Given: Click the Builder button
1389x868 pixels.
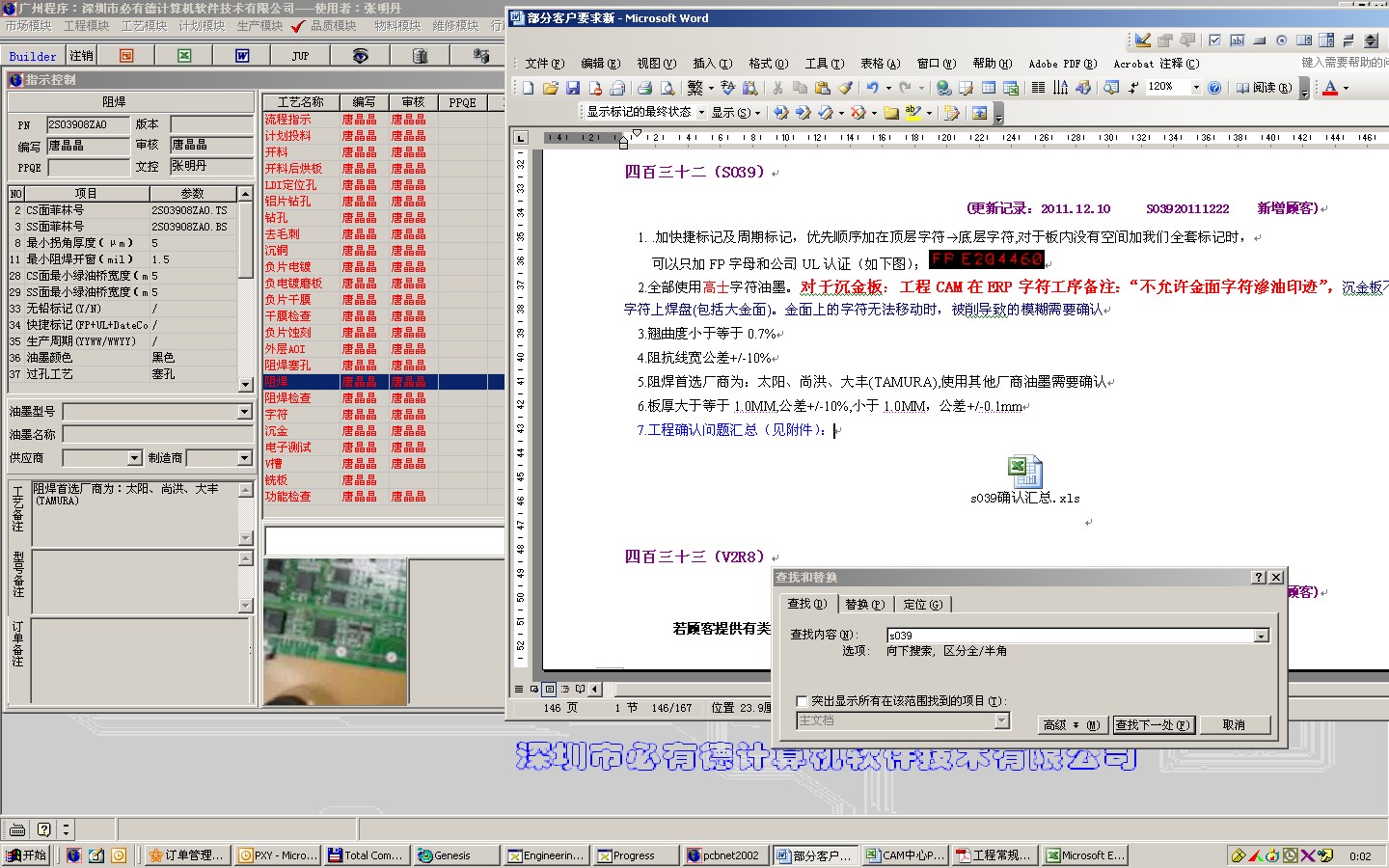Looking at the screenshot, I should point(33,56).
